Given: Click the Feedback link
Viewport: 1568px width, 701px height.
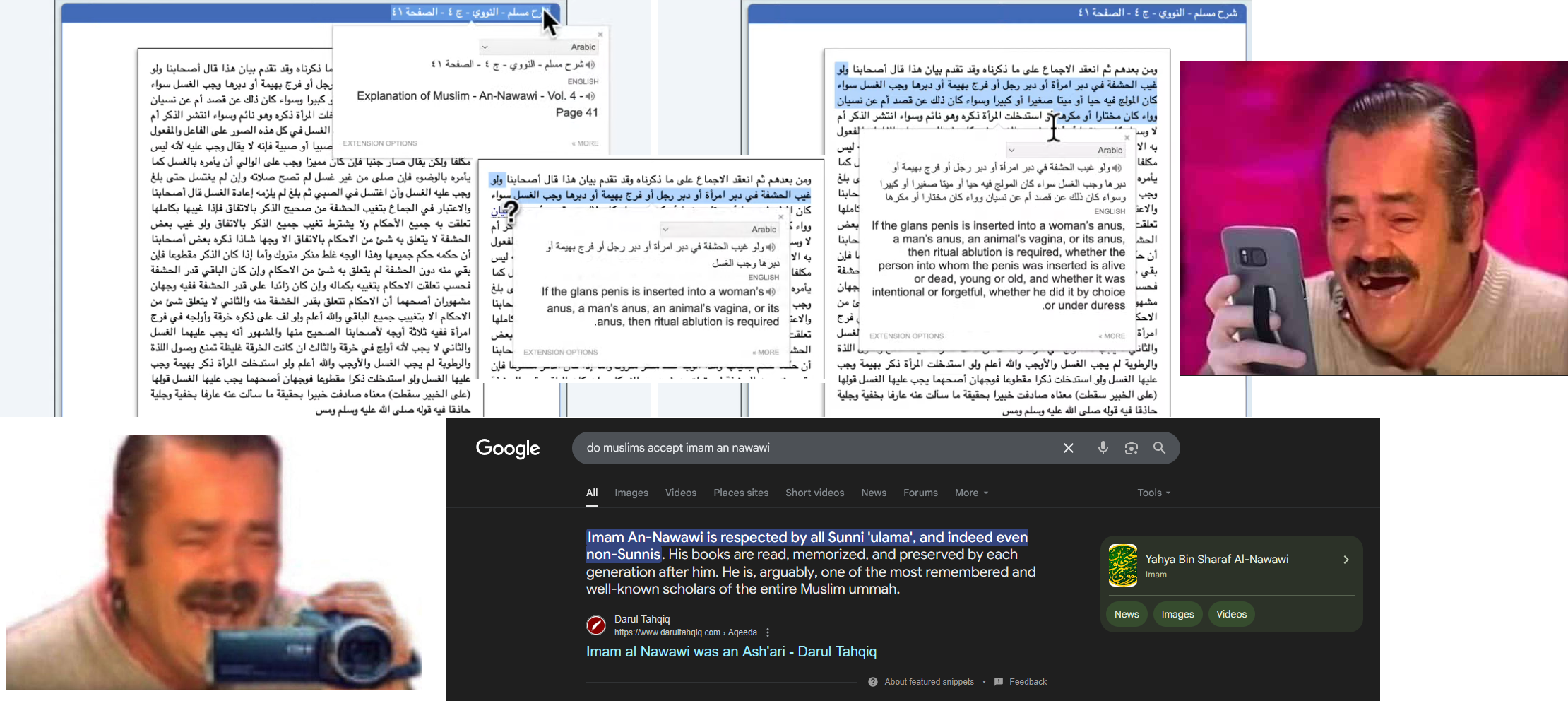Looking at the screenshot, I should [1028, 682].
